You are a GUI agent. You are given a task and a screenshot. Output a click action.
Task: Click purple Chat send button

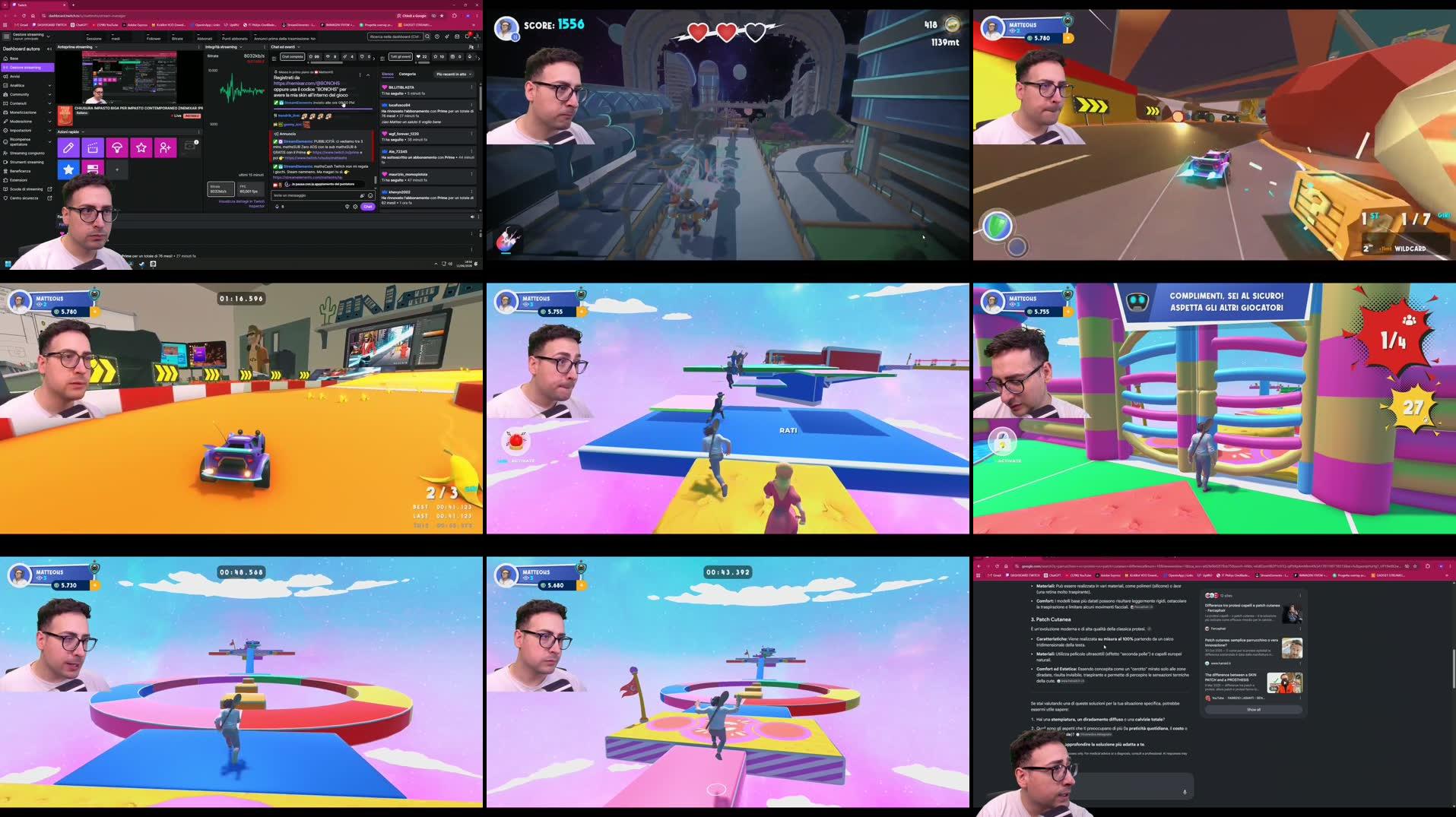click(368, 207)
